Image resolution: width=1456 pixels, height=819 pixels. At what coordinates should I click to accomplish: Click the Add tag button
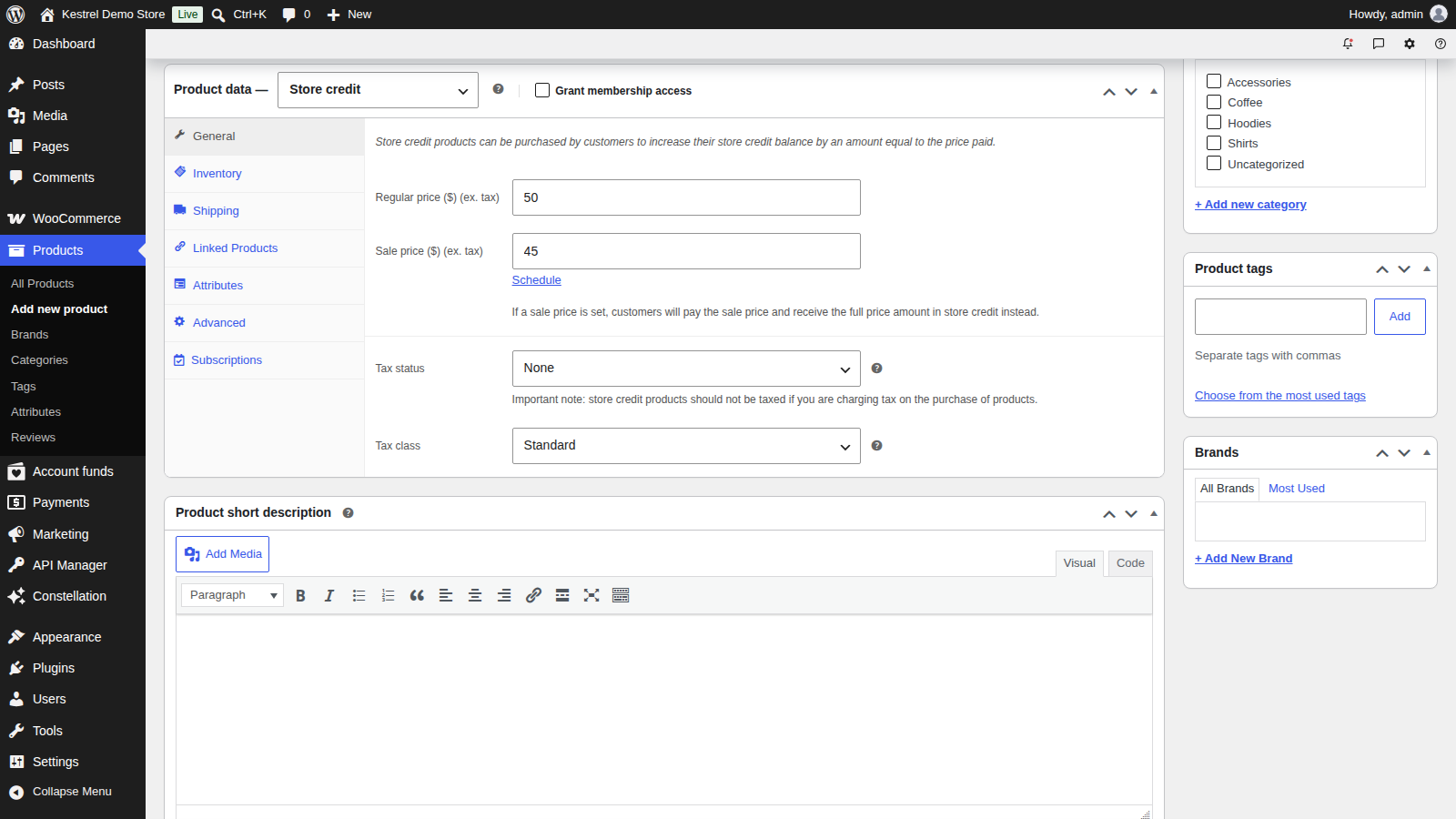[1400, 317]
